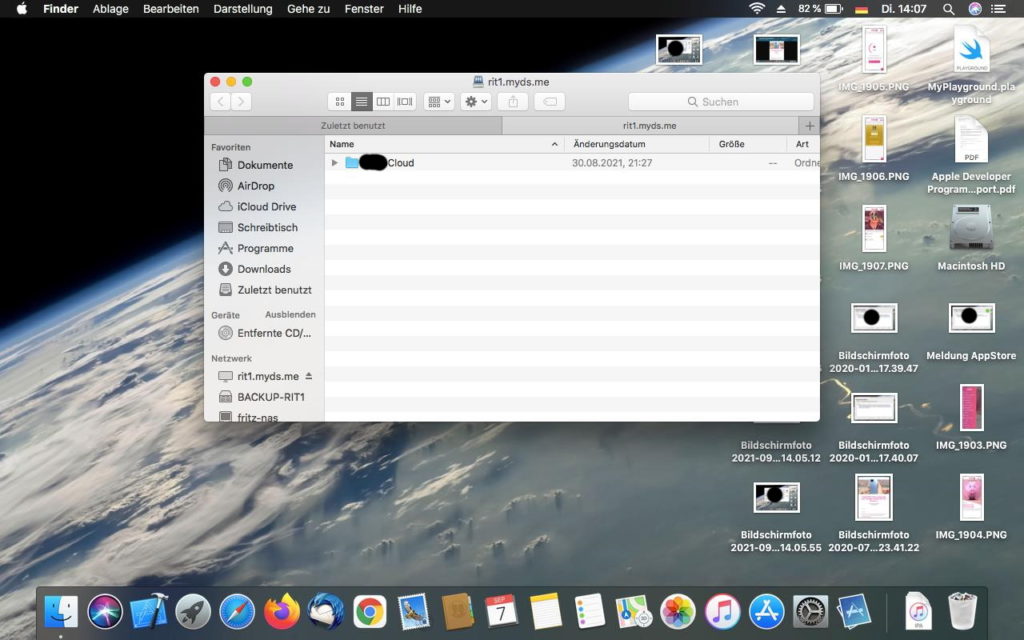
Task: Click the Edit Tags toolbar button
Action: point(550,102)
